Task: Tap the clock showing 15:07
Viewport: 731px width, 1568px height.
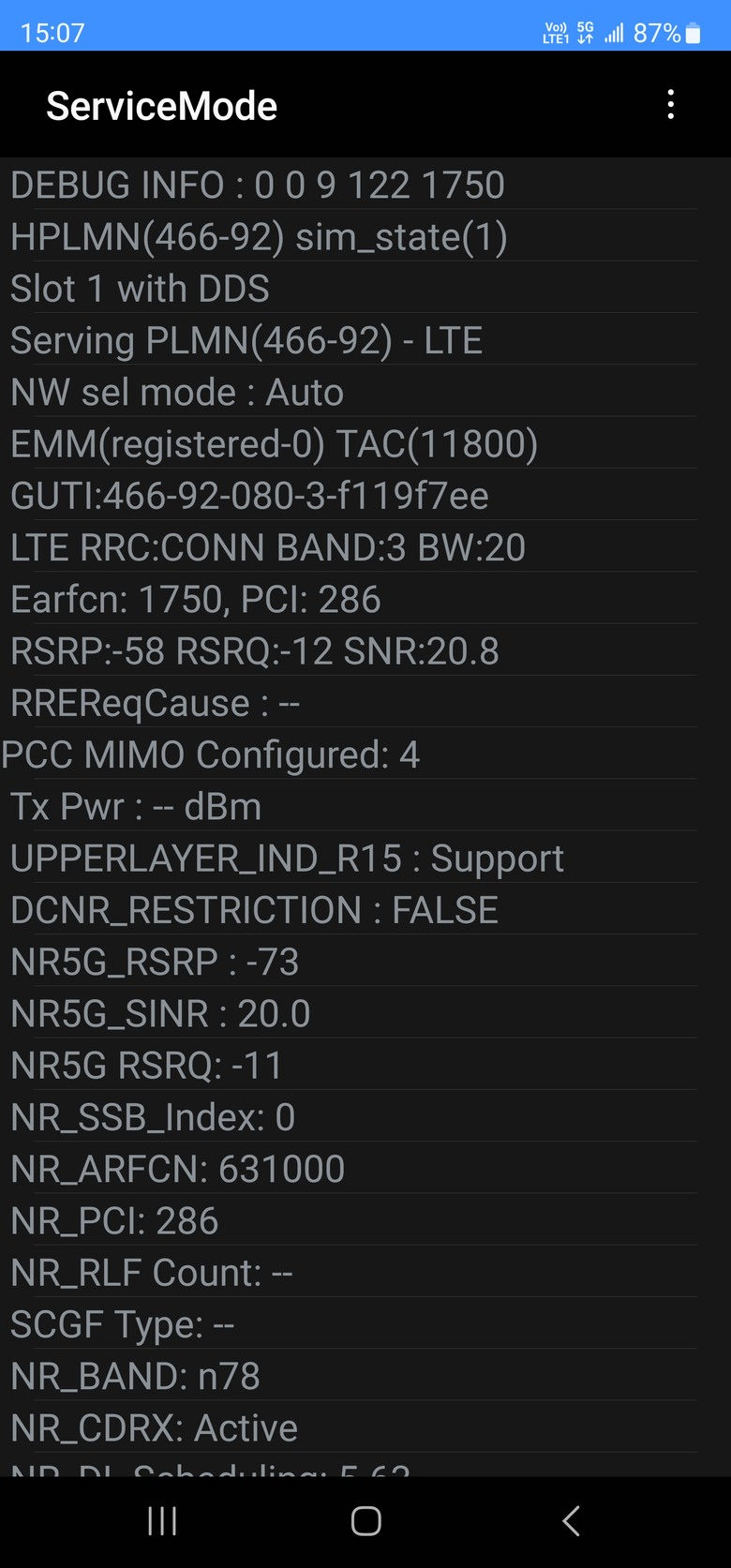Action: tap(52, 34)
